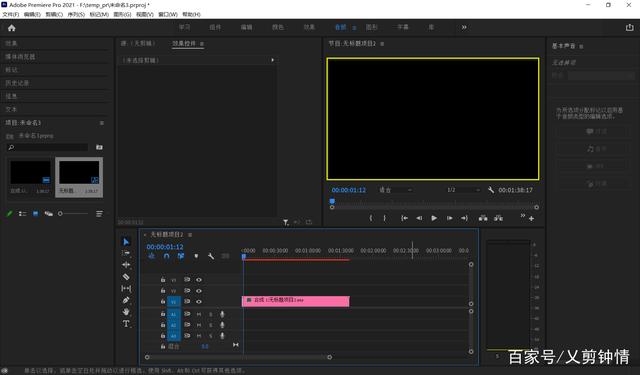
Task: Open playback resolution 1/2 dropdown
Action: [x=463, y=190]
